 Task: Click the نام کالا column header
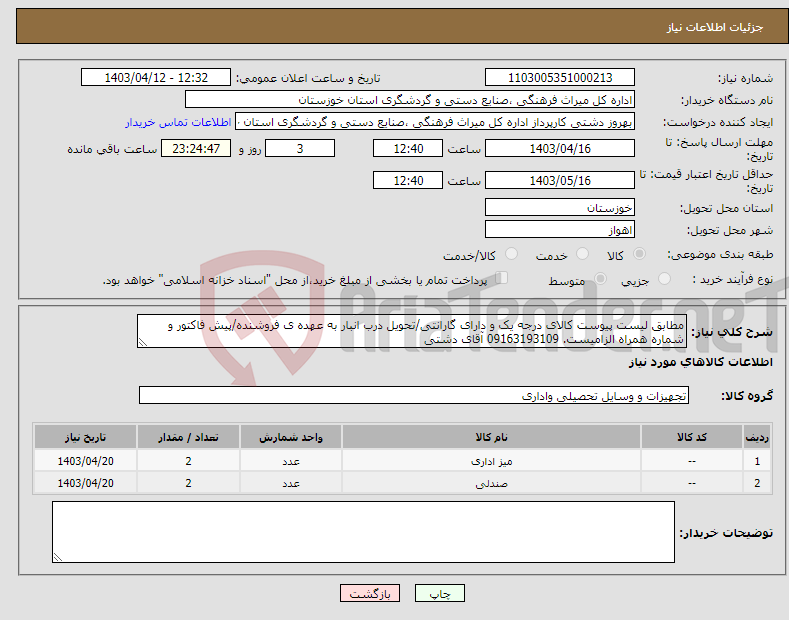coord(491,437)
